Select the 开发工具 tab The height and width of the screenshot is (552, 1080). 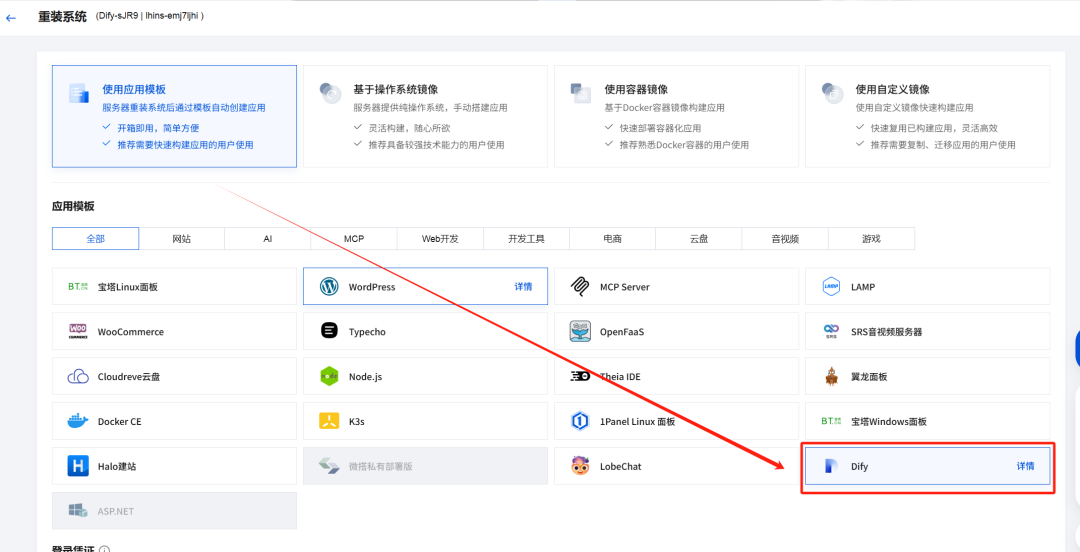tap(527, 239)
